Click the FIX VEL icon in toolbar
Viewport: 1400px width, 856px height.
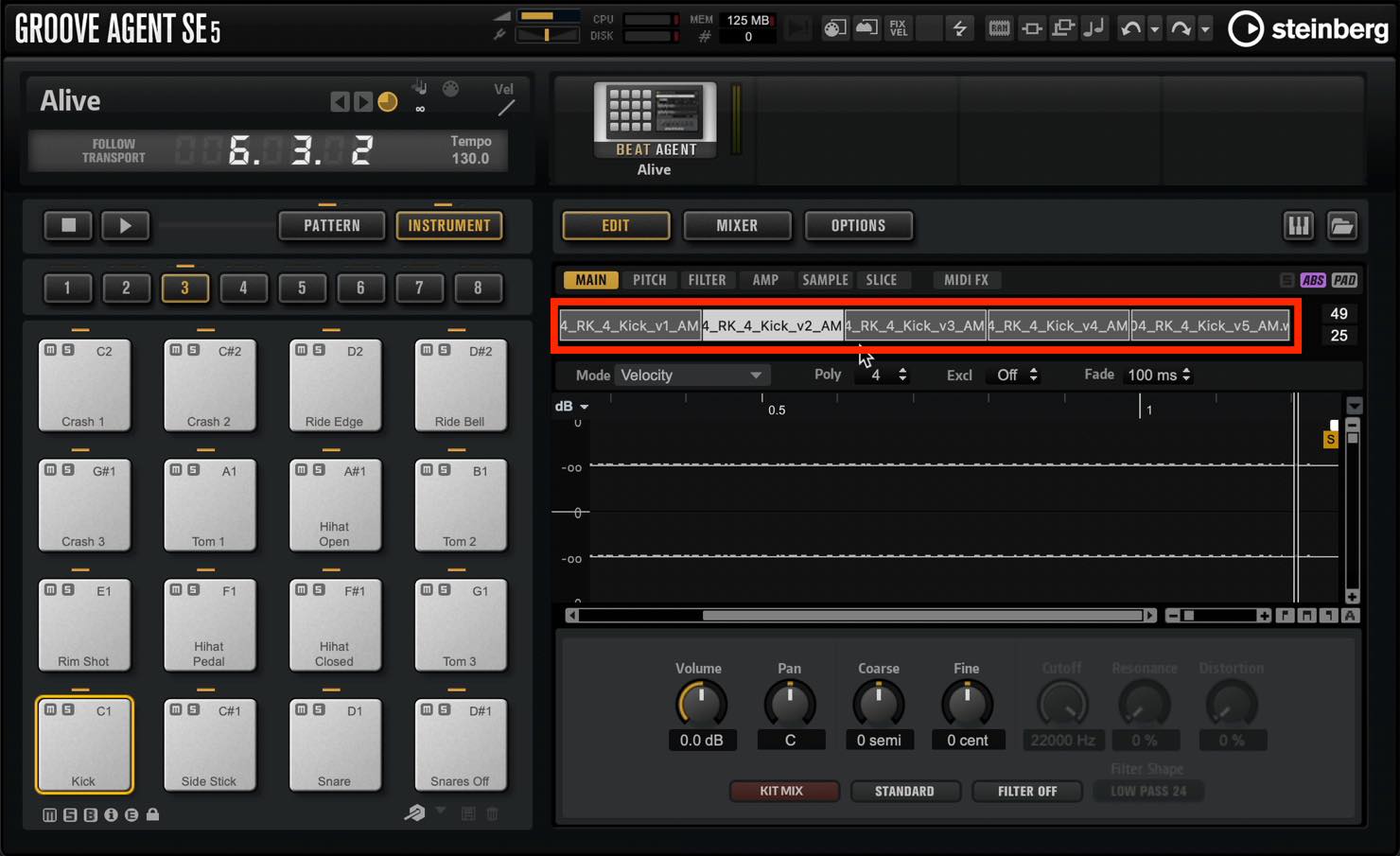pos(898,28)
